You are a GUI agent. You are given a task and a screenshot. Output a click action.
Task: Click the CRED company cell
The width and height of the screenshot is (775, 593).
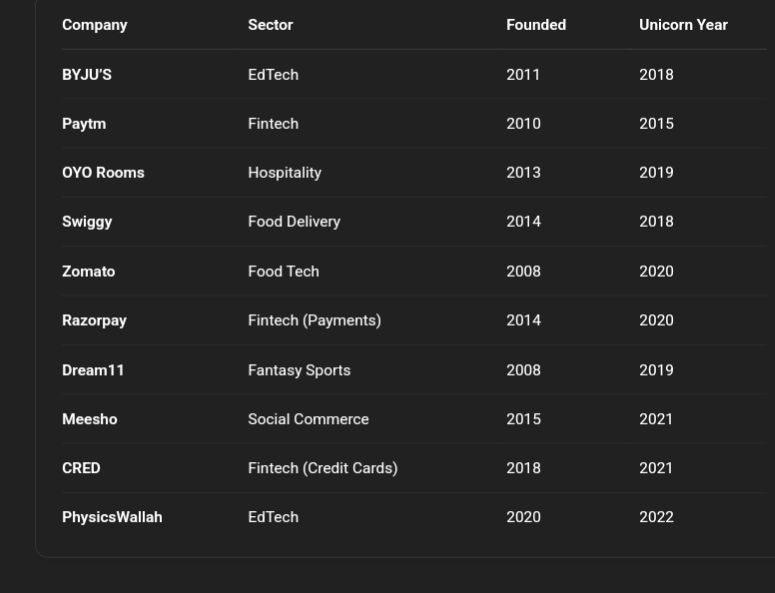pos(81,468)
